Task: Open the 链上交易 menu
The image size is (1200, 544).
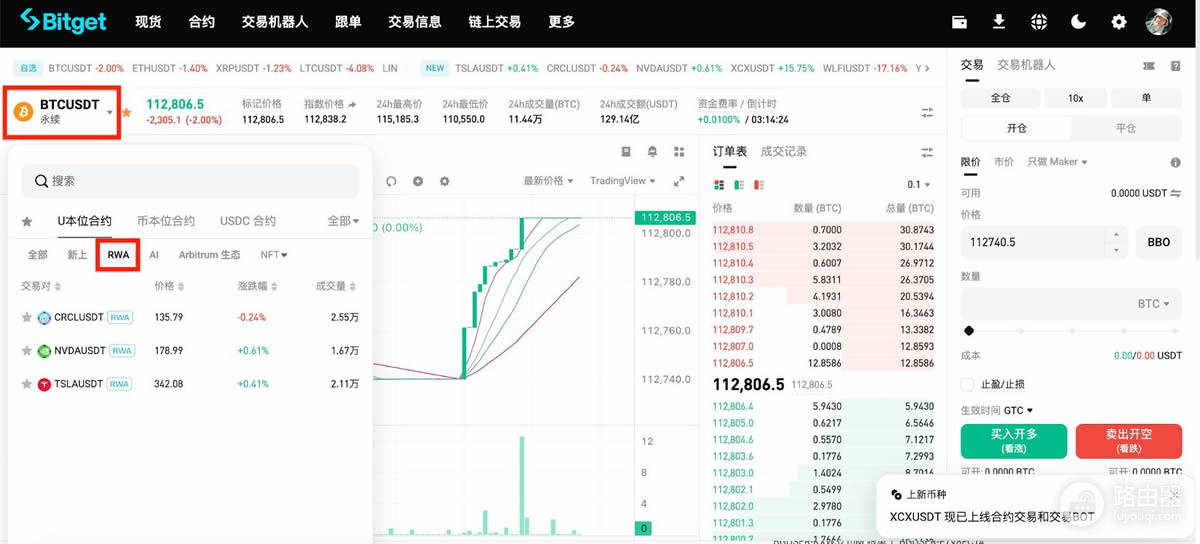Action: (494, 21)
